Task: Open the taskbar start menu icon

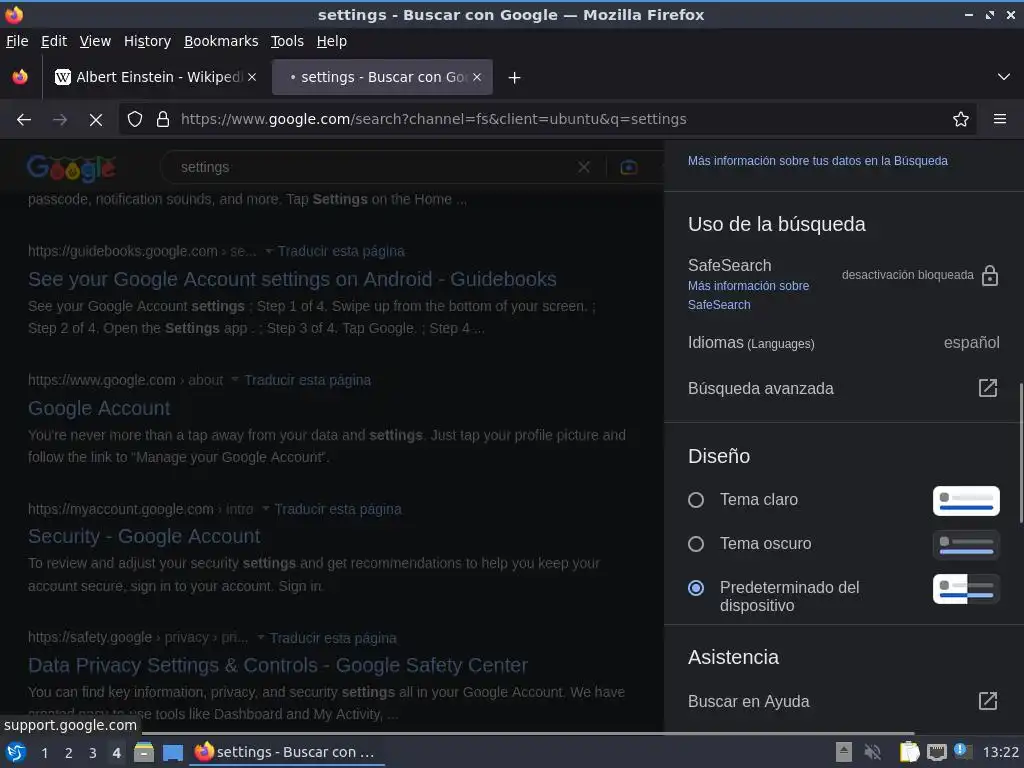Action: (x=16, y=752)
